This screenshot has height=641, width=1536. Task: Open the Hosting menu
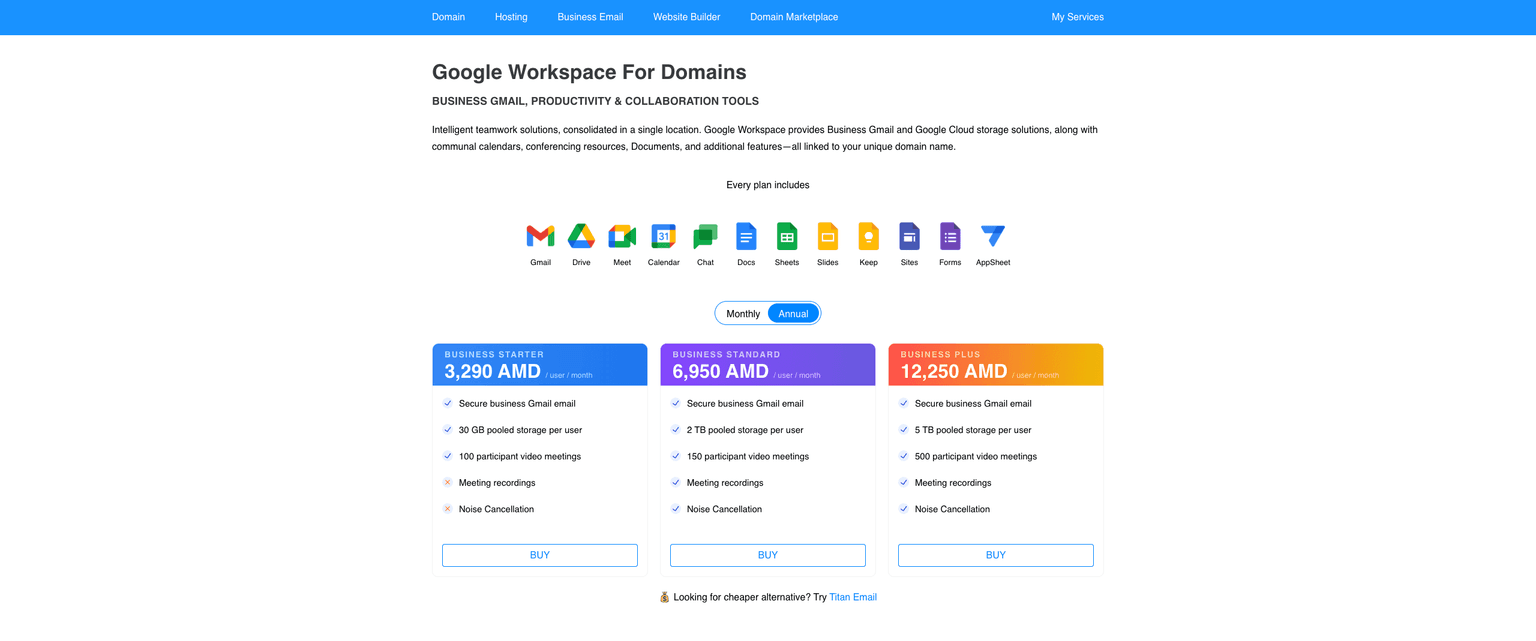511,17
